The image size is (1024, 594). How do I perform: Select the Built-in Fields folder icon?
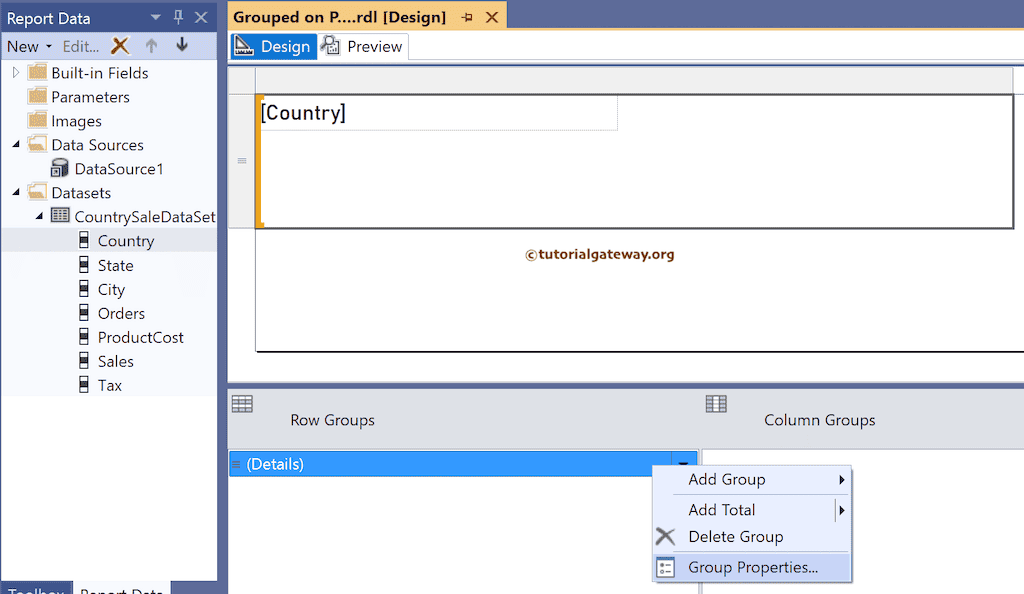37,72
